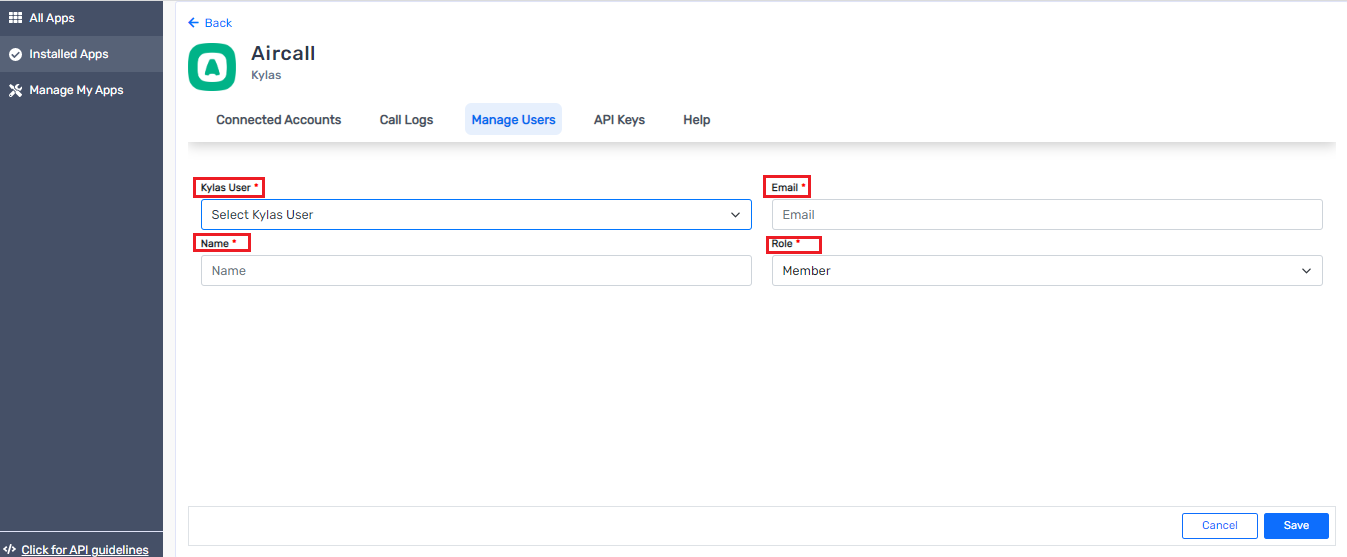This screenshot has height=557, width=1347.
Task: Click the Back arrow icon
Action: click(x=194, y=23)
